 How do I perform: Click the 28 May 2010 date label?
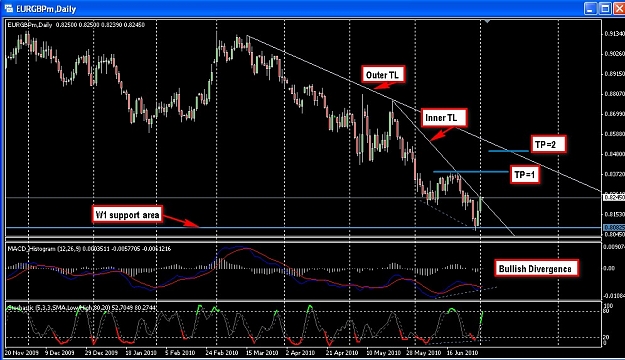(x=423, y=353)
